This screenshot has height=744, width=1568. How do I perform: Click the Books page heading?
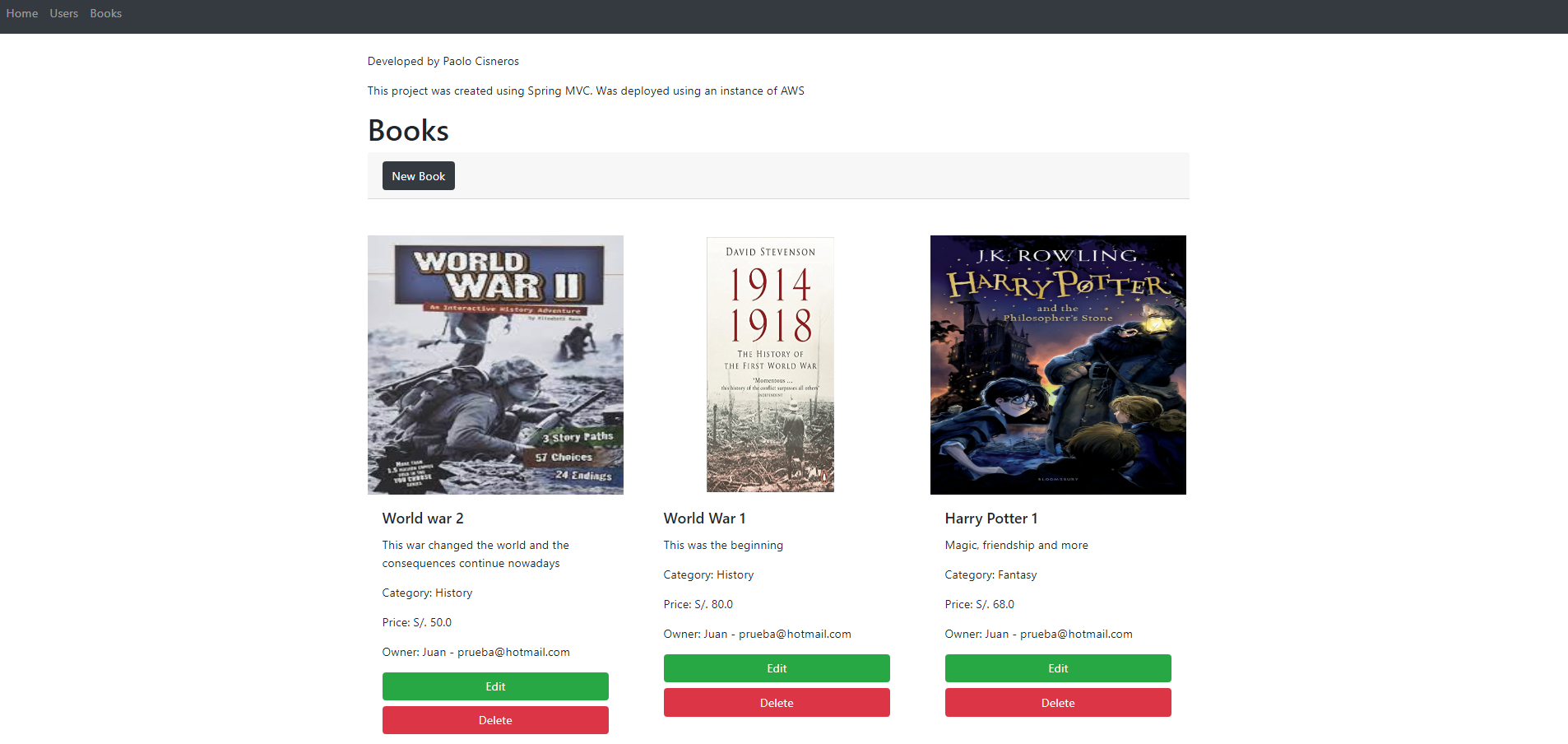[x=408, y=131]
